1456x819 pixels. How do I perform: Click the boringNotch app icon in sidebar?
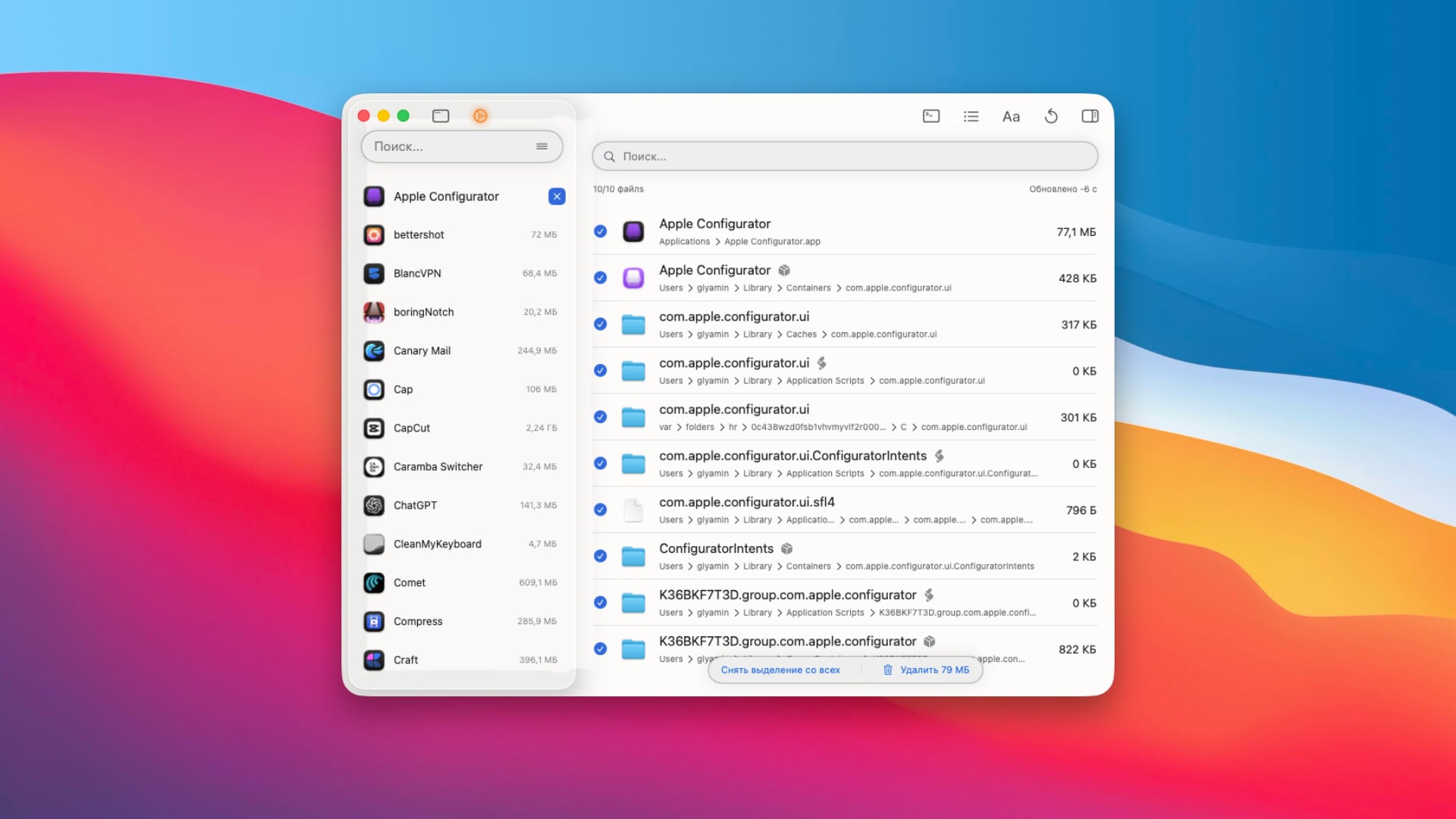click(x=374, y=312)
